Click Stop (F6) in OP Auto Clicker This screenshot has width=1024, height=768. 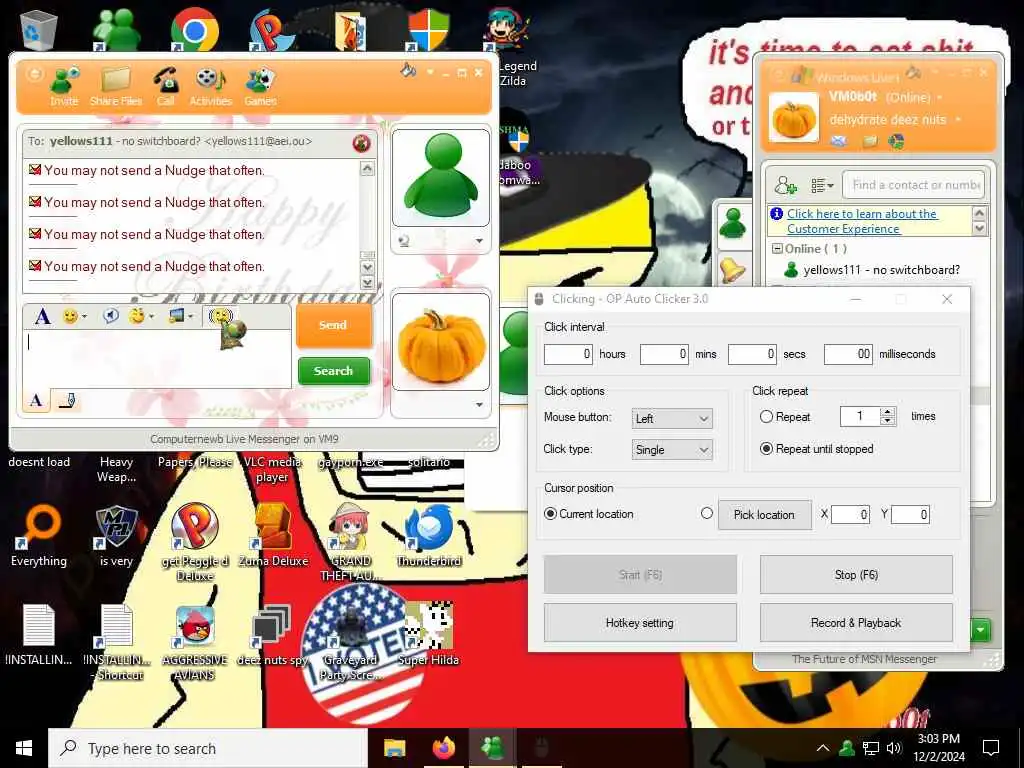(856, 575)
